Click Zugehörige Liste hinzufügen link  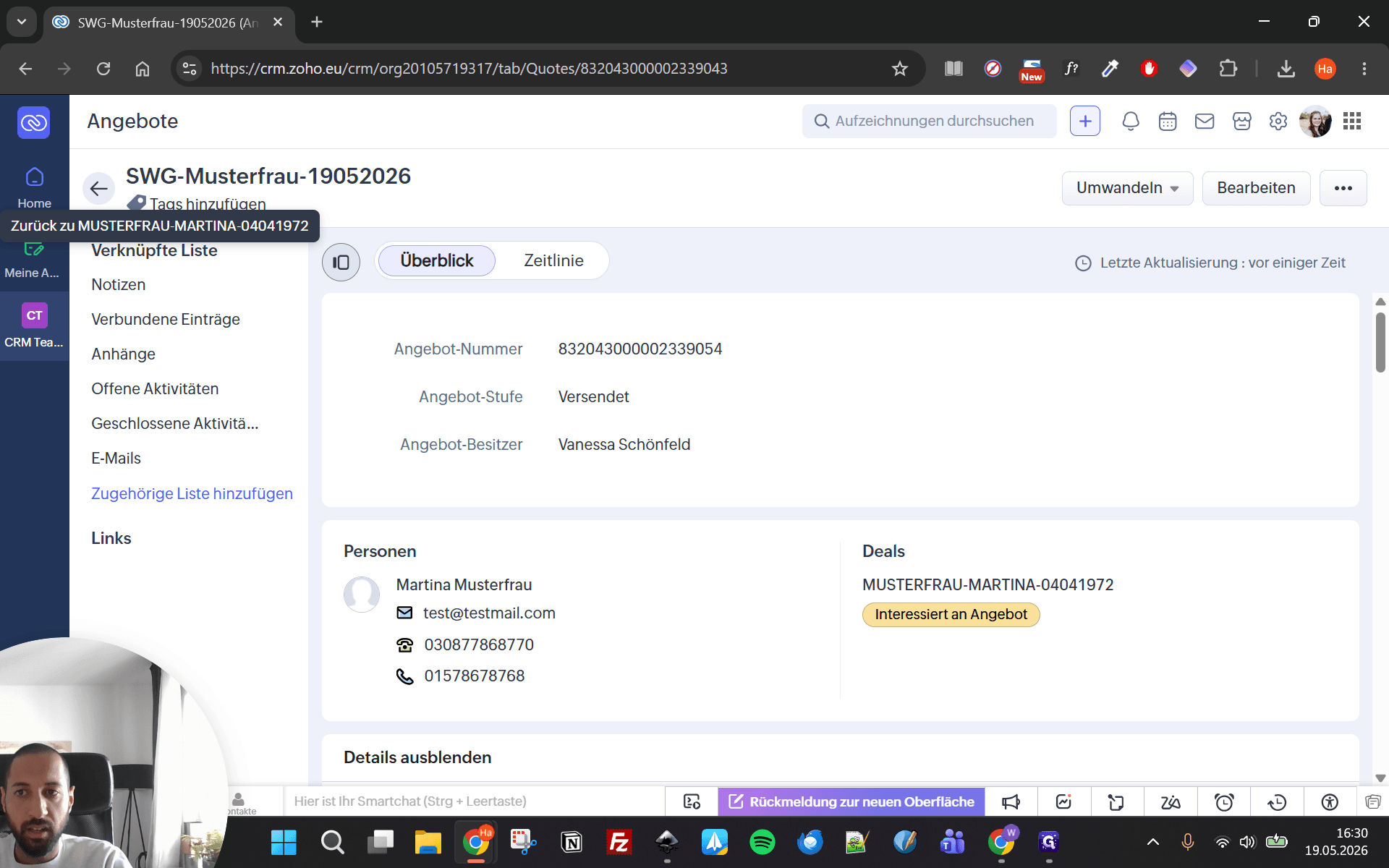pyautogui.click(x=192, y=493)
